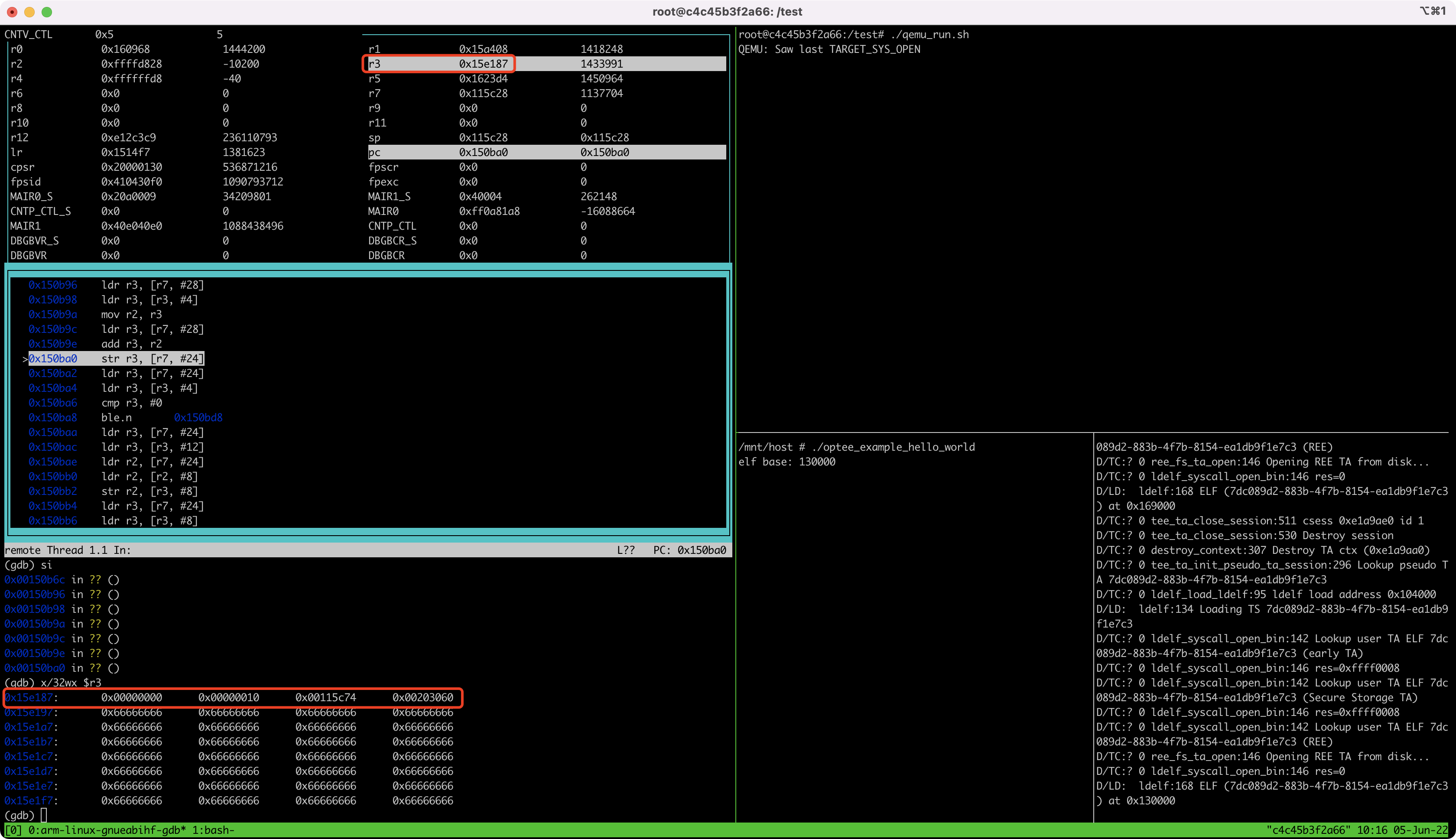Click memory dump address 0x15e1f7
Image resolution: width=1456 pixels, height=839 pixels.
click(28, 800)
